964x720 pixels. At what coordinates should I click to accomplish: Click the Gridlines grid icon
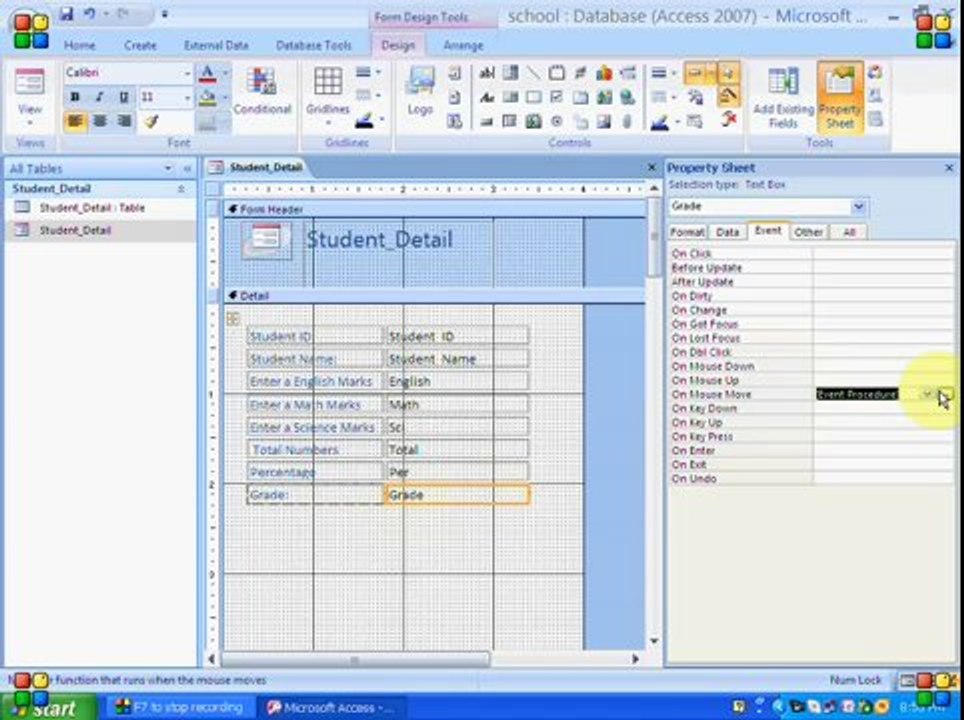point(328,82)
